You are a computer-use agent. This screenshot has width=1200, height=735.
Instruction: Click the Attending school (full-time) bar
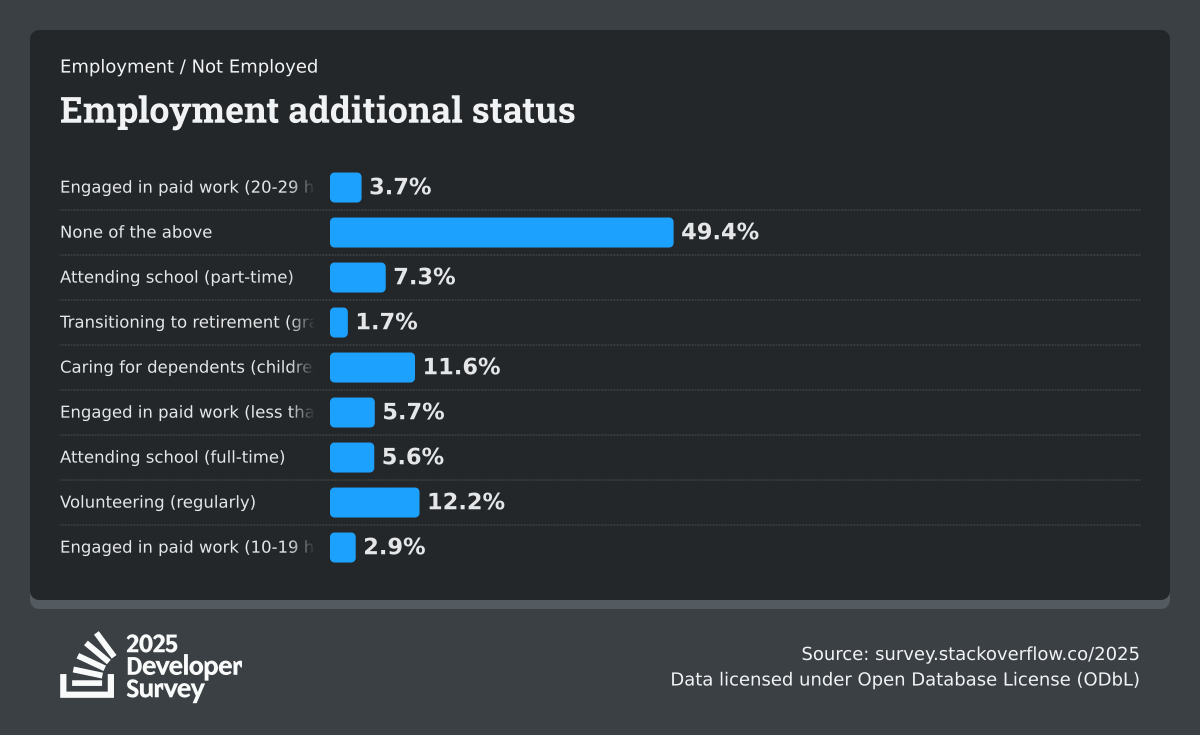tap(352, 457)
